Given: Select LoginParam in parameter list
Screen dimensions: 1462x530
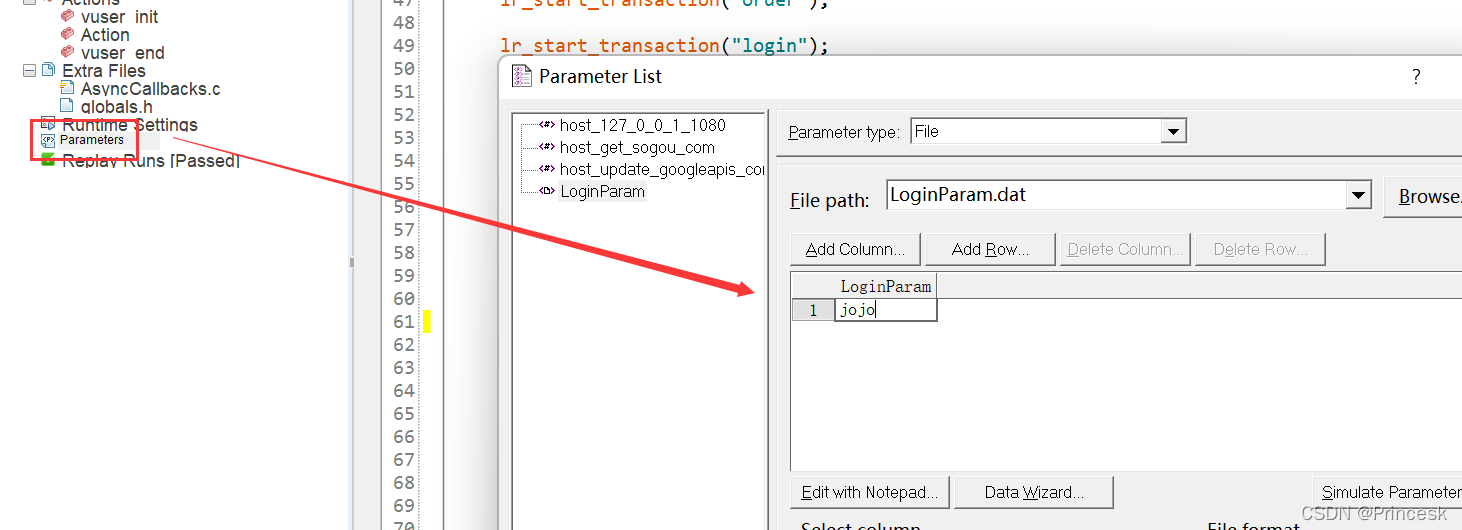Looking at the screenshot, I should 602,191.
